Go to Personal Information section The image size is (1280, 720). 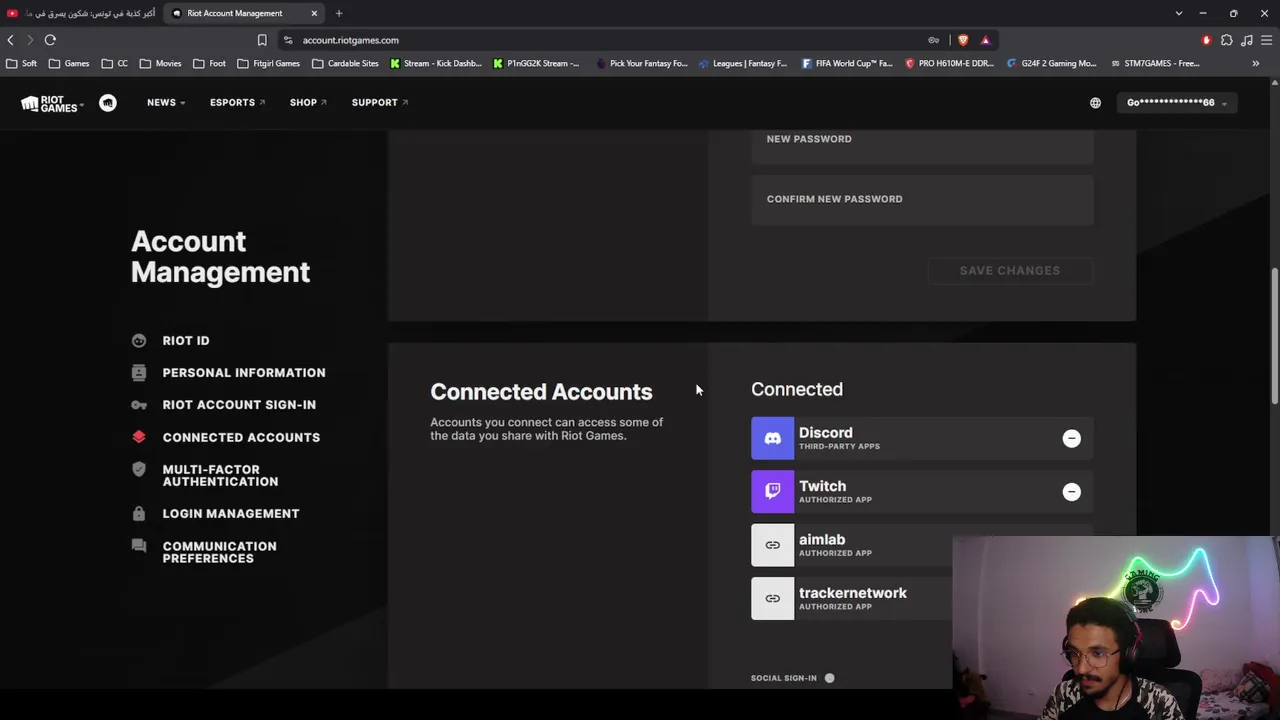[x=244, y=373]
